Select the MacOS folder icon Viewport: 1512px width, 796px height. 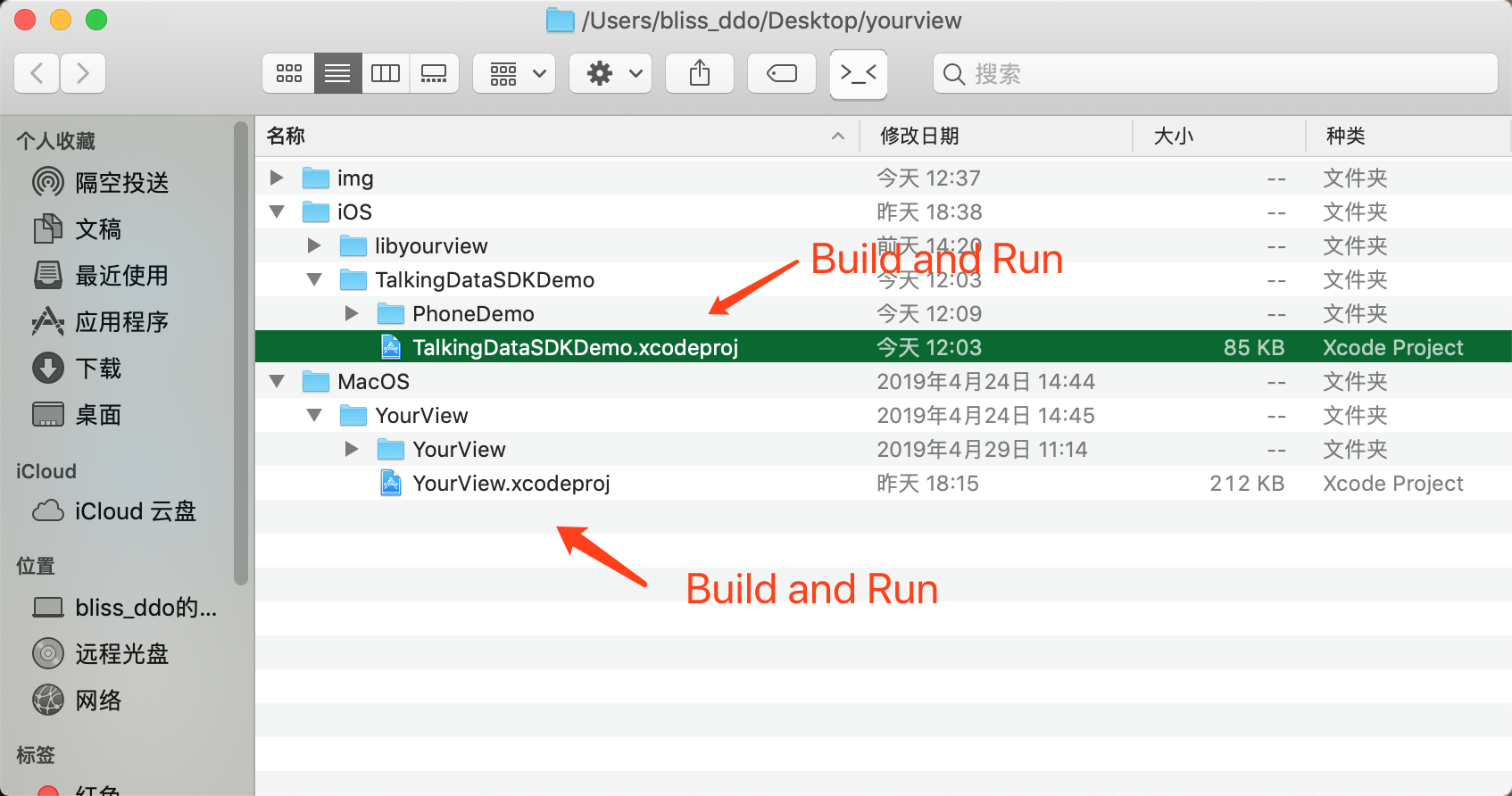316,381
